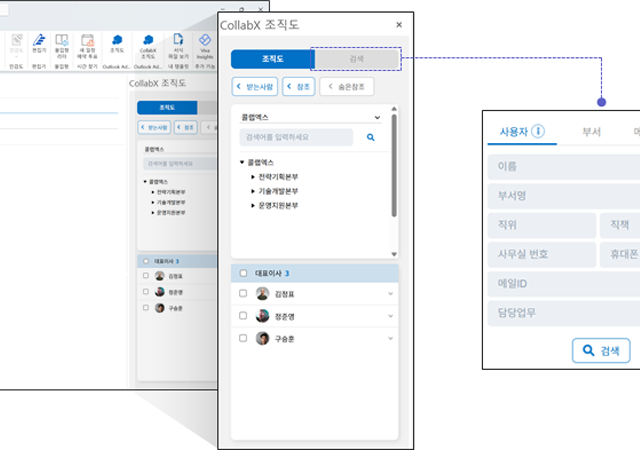640x450 pixels.
Task: Click the 직책 input field
Action: click(620, 225)
